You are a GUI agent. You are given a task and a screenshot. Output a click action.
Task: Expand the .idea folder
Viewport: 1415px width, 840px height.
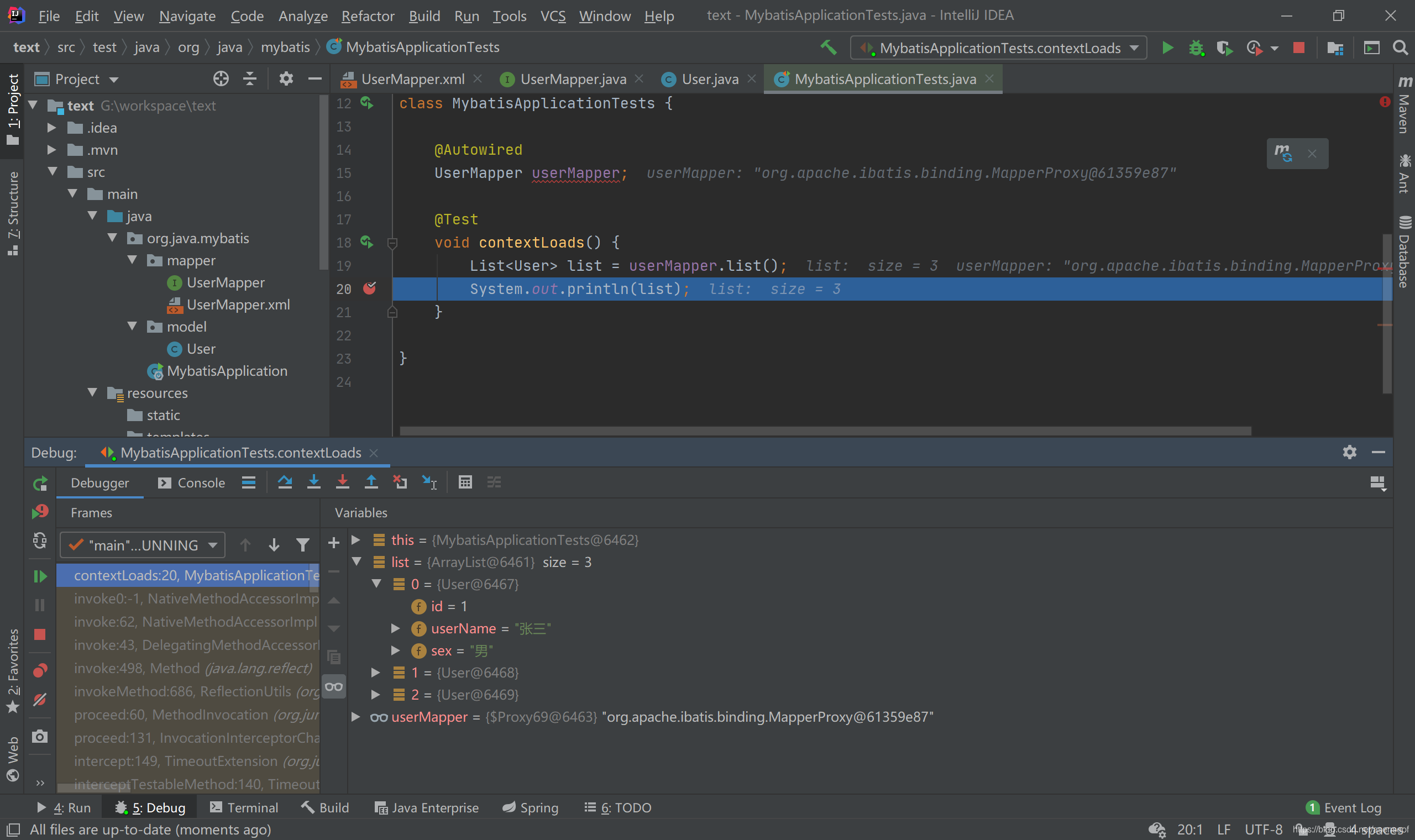point(51,128)
